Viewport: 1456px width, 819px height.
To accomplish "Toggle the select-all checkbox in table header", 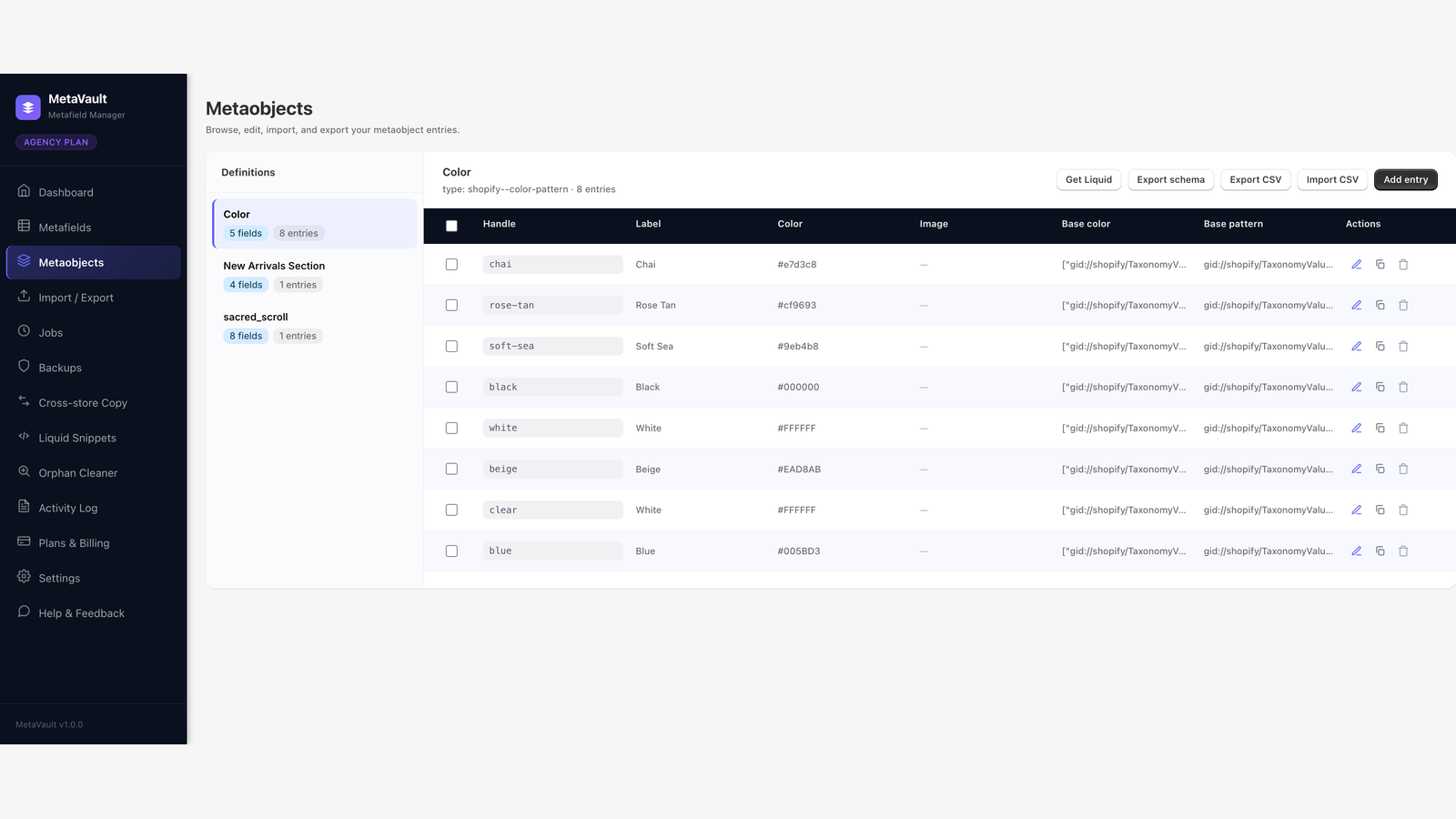I will (451, 226).
